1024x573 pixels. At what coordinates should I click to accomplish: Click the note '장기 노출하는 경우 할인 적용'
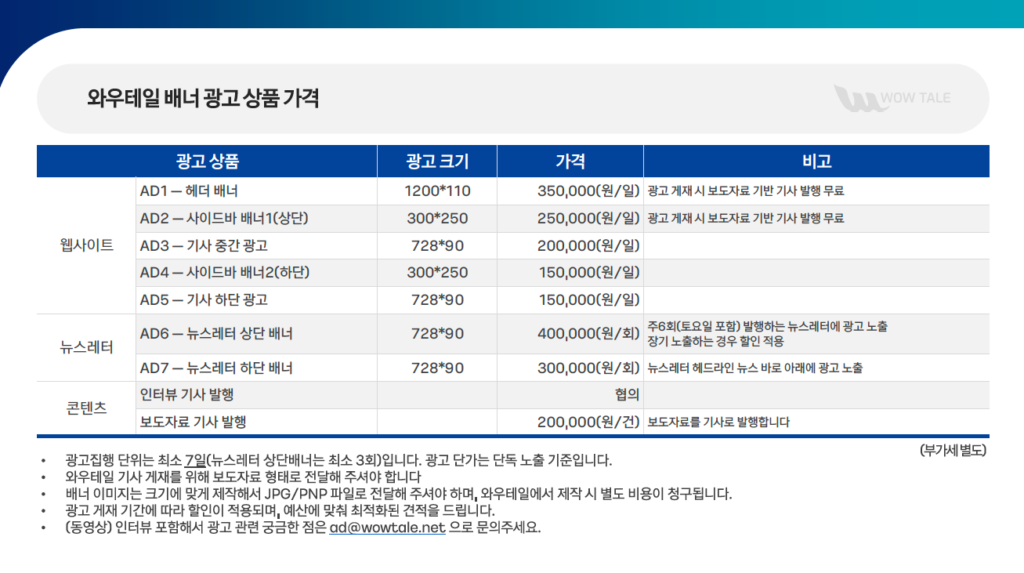[x=715, y=341]
